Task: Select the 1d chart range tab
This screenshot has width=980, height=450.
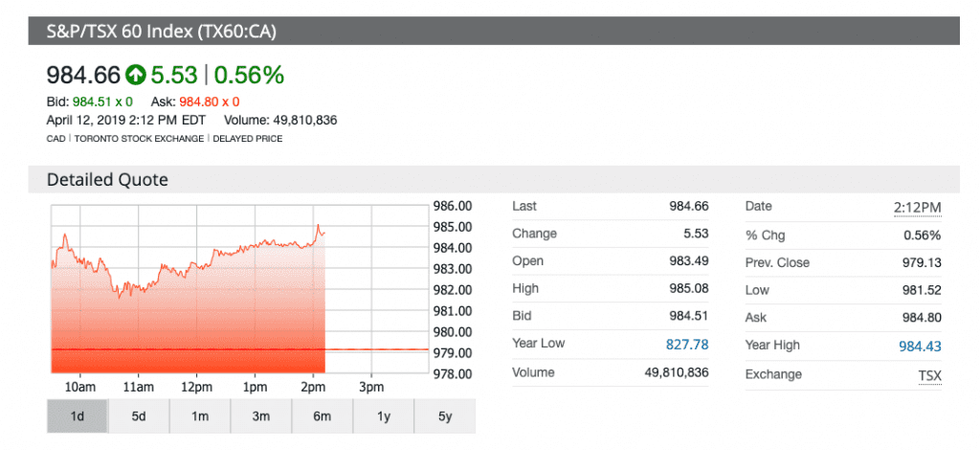Action: click(77, 416)
